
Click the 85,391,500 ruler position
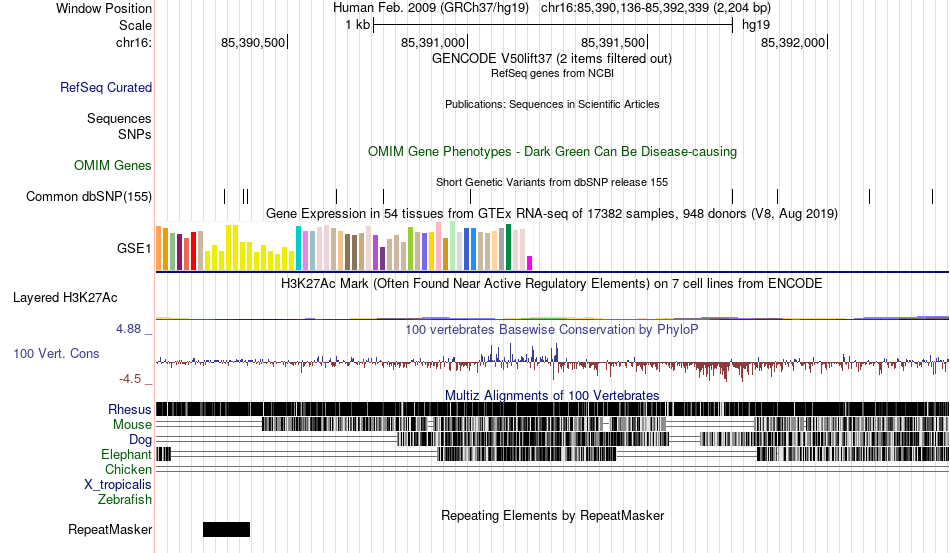[614, 42]
